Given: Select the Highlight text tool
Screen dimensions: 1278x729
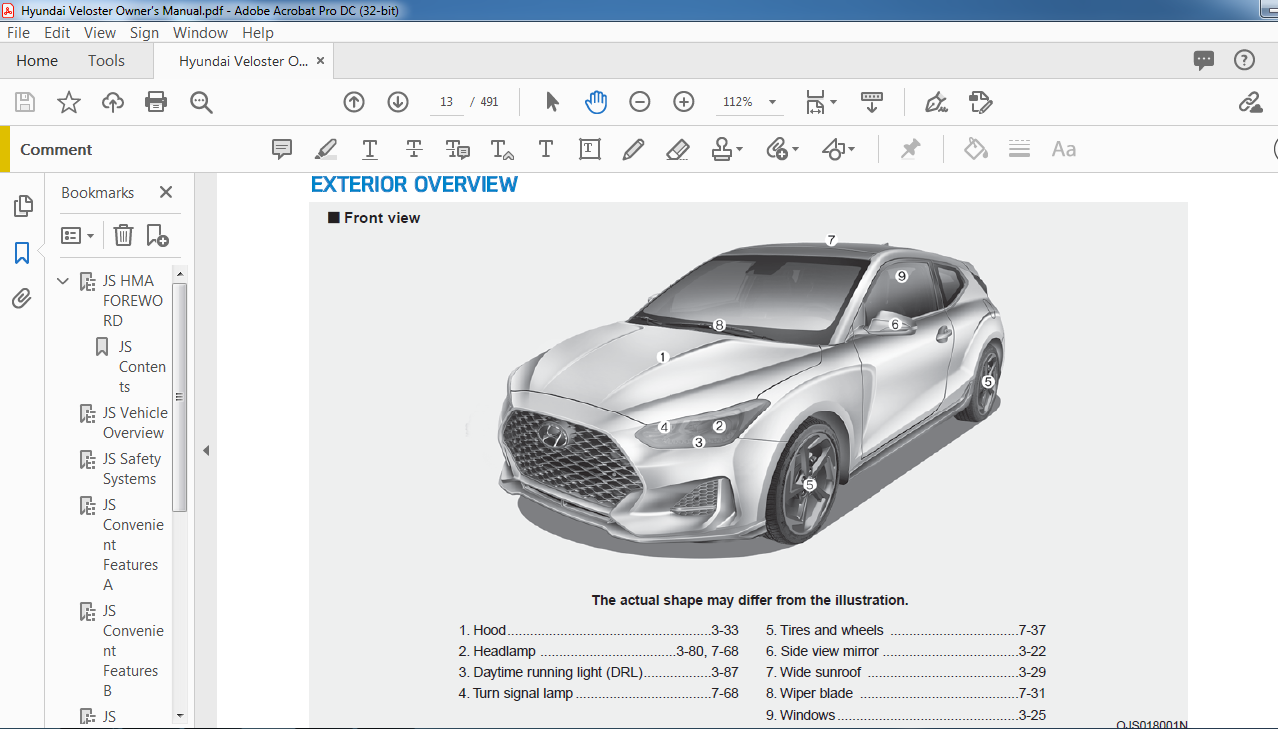Looking at the screenshot, I should (x=326, y=149).
